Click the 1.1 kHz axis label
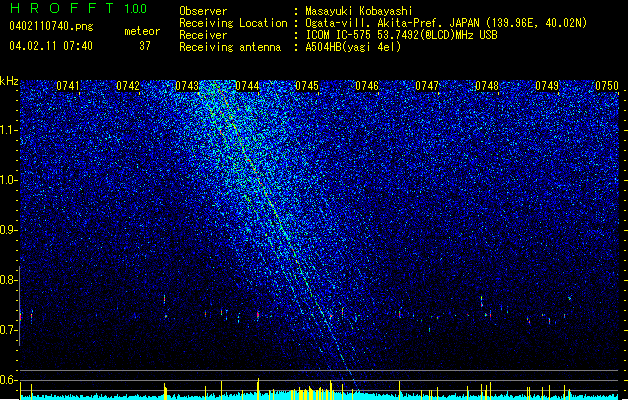 tap(8, 130)
